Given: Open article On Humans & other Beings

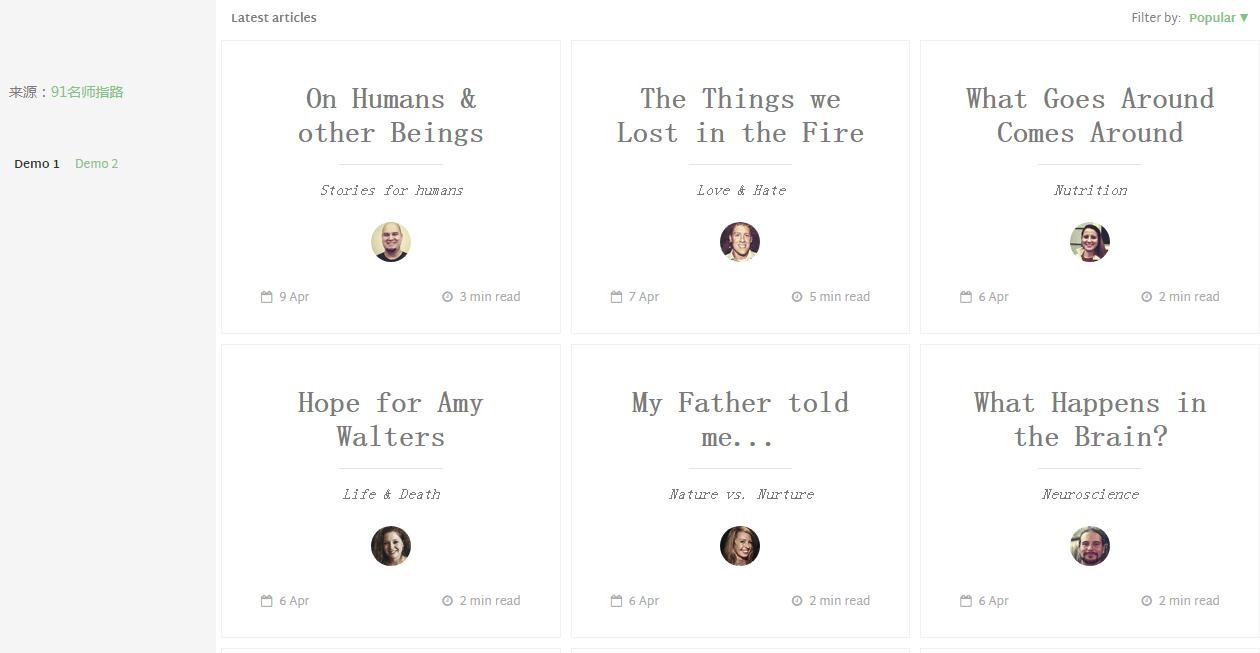Looking at the screenshot, I should tap(391, 116).
